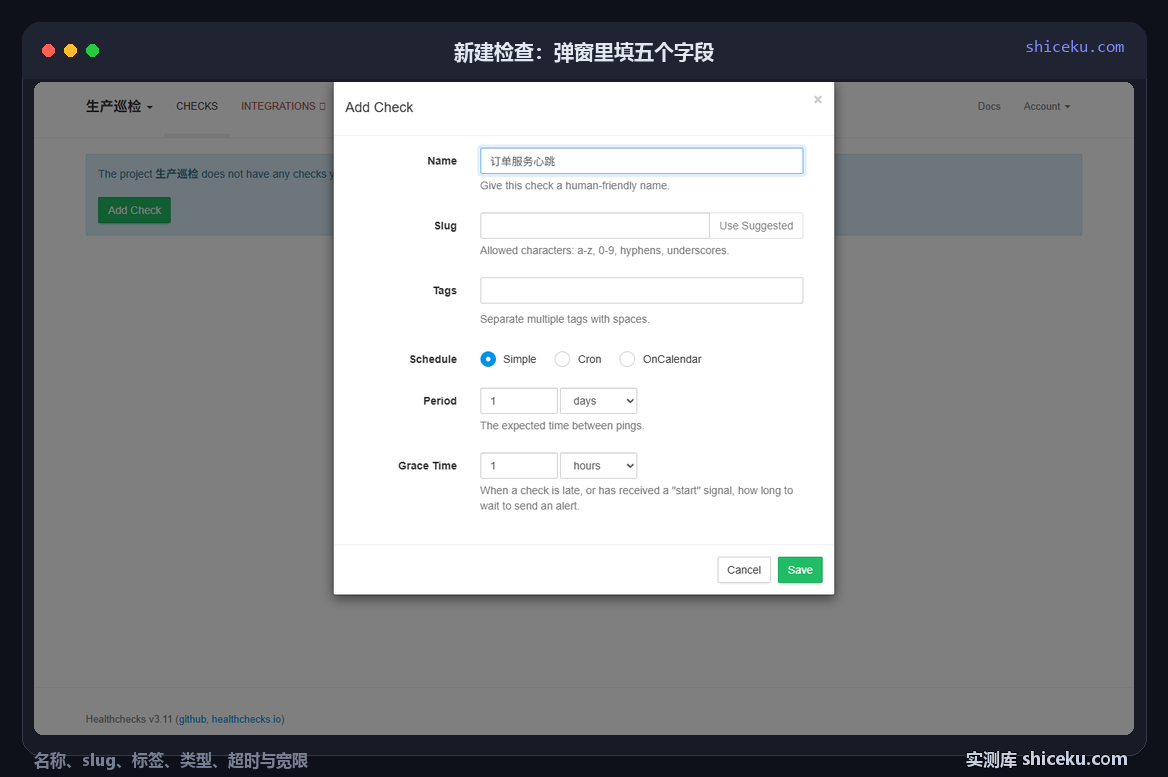Click the Tags field label
This screenshot has height=777, width=1168.
click(445, 291)
